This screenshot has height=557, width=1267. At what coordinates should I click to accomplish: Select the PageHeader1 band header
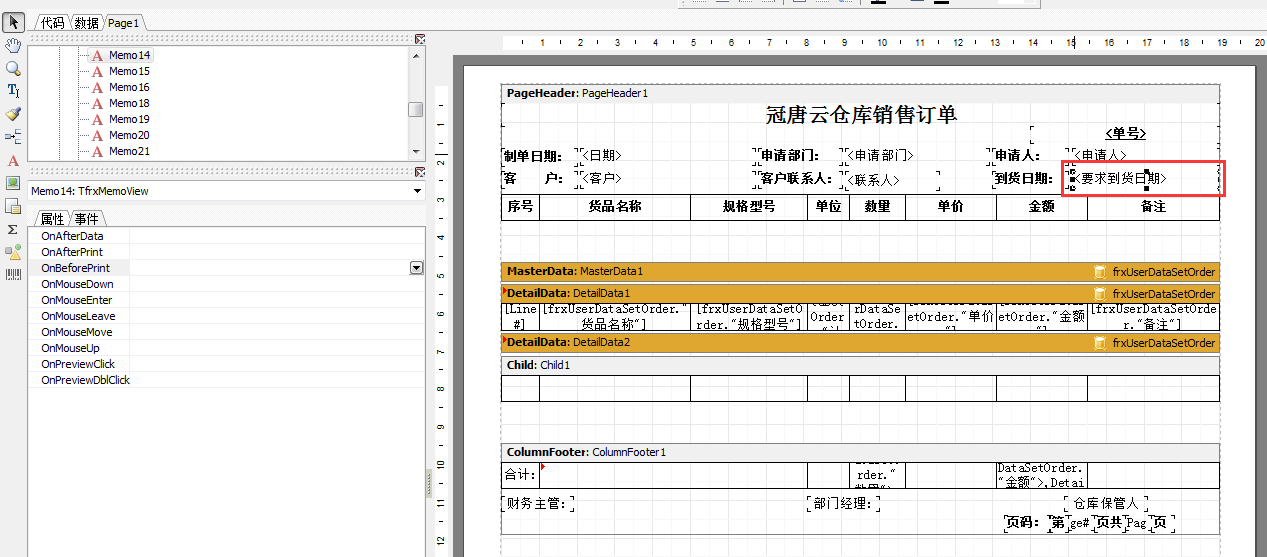(860, 93)
